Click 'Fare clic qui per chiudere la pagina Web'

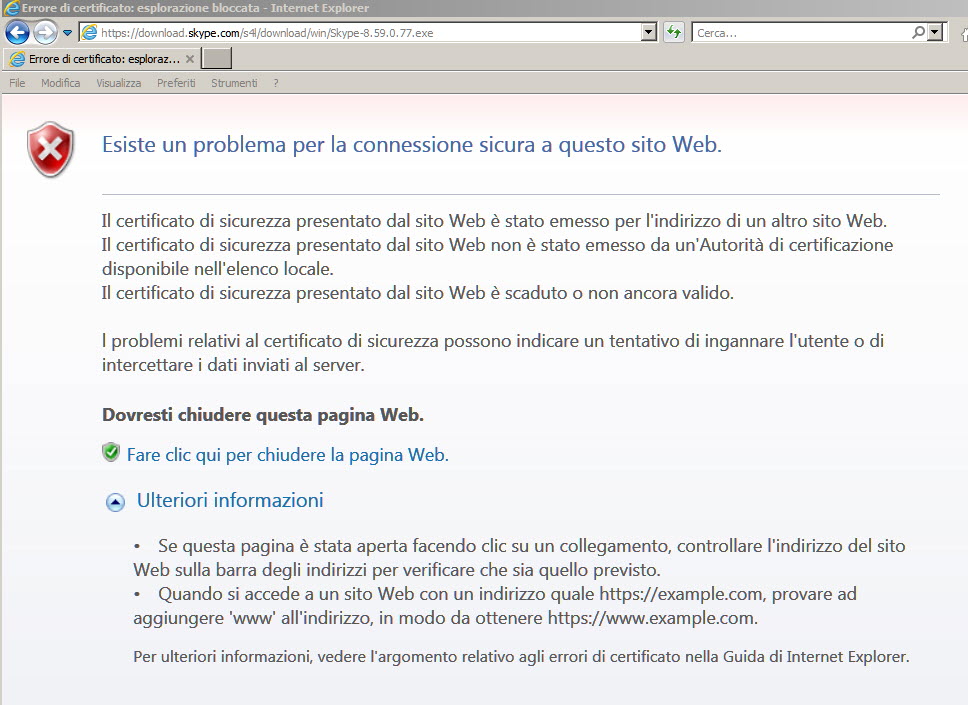point(288,455)
